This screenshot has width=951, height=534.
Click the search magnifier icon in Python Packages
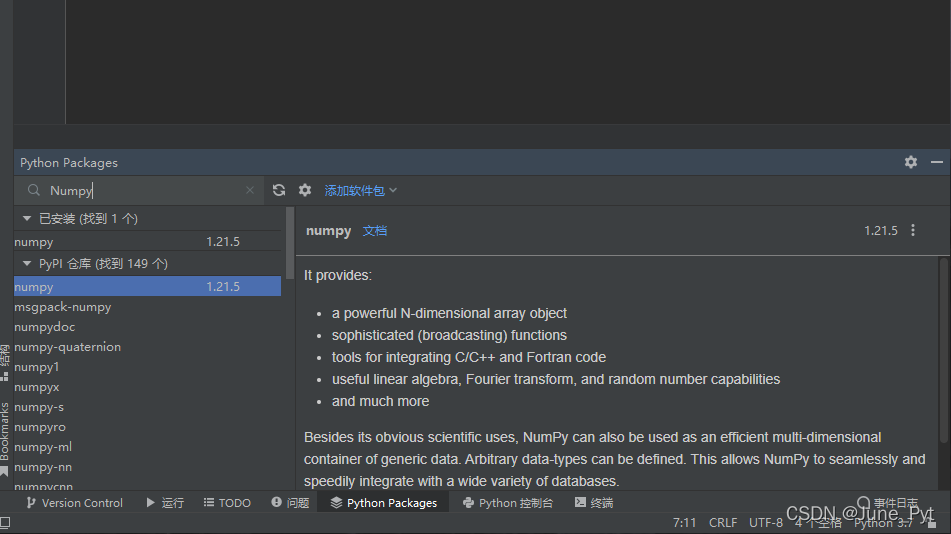pos(34,191)
